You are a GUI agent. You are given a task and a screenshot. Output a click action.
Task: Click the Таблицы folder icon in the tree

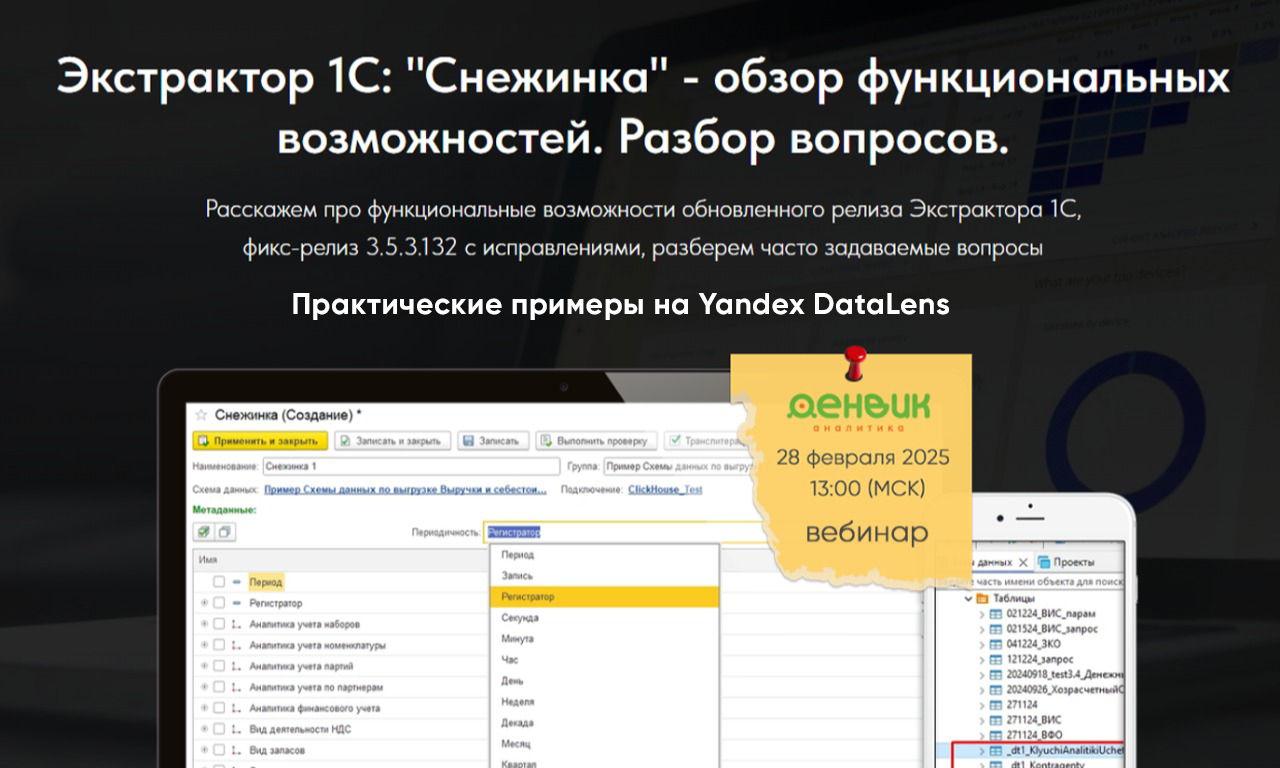point(982,598)
